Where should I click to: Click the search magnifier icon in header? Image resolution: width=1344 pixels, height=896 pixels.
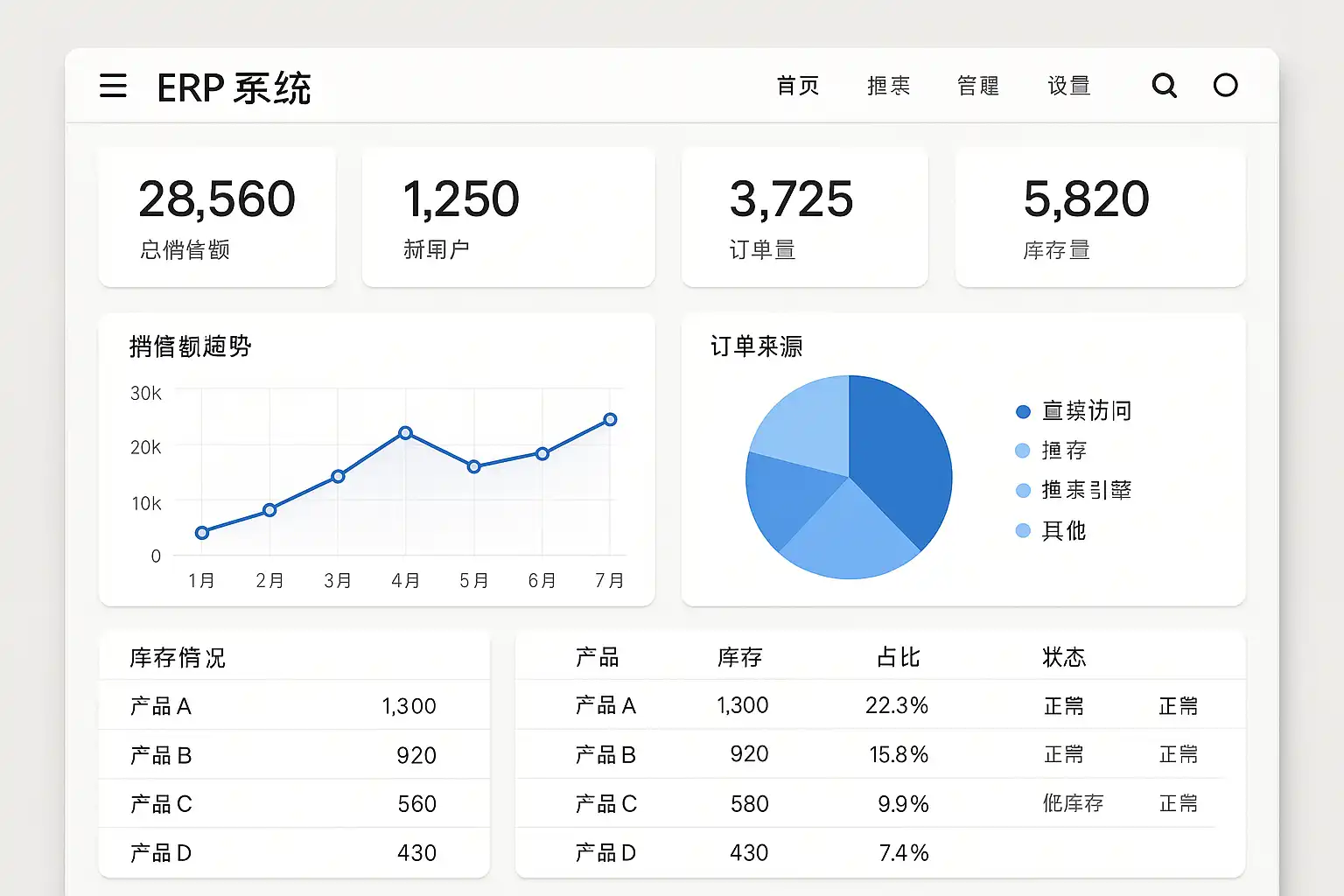(x=1164, y=86)
